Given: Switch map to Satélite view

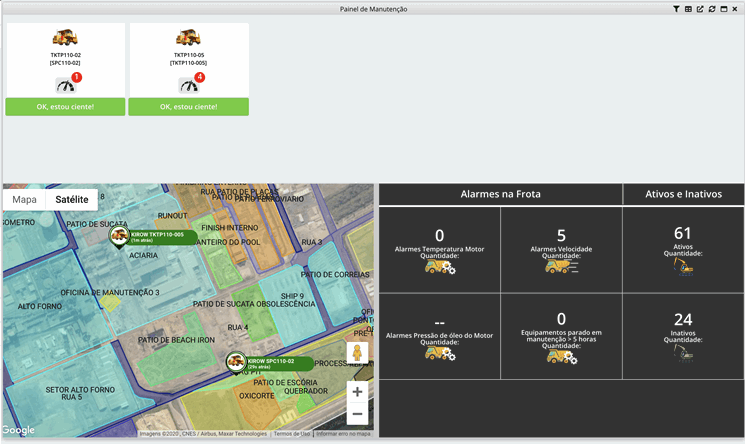Looking at the screenshot, I should [72, 199].
